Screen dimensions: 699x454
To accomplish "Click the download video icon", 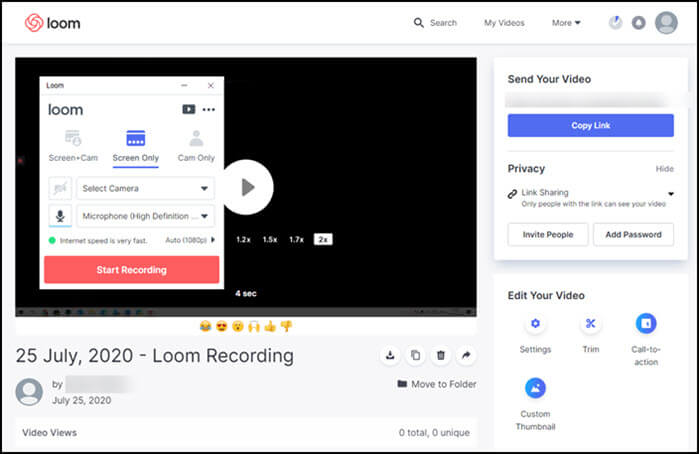I will point(390,355).
